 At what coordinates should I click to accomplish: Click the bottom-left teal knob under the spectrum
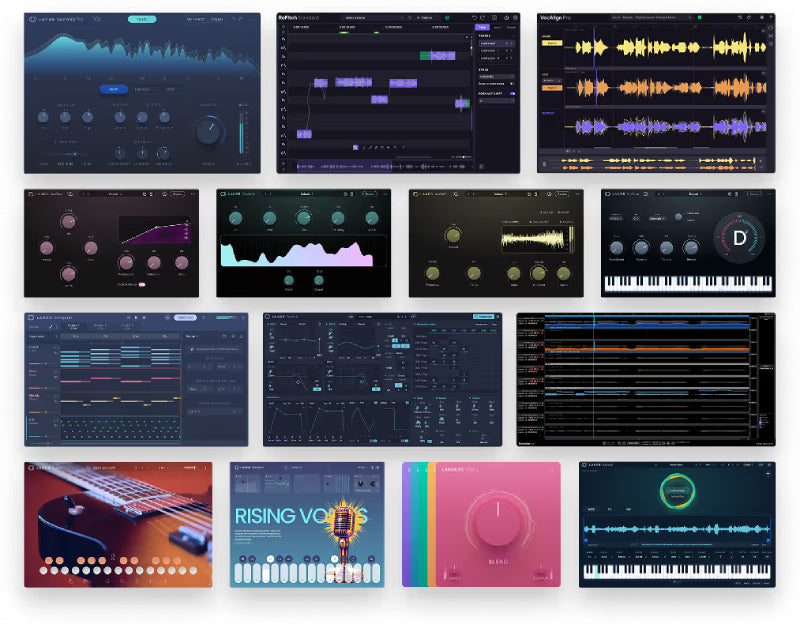click(x=289, y=280)
